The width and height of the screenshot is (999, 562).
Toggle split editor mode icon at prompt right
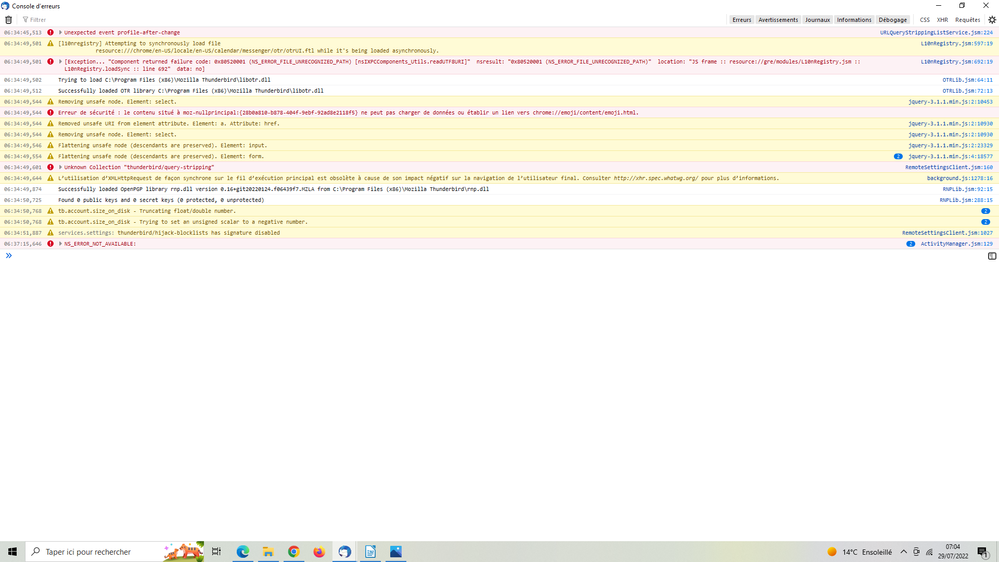992,256
